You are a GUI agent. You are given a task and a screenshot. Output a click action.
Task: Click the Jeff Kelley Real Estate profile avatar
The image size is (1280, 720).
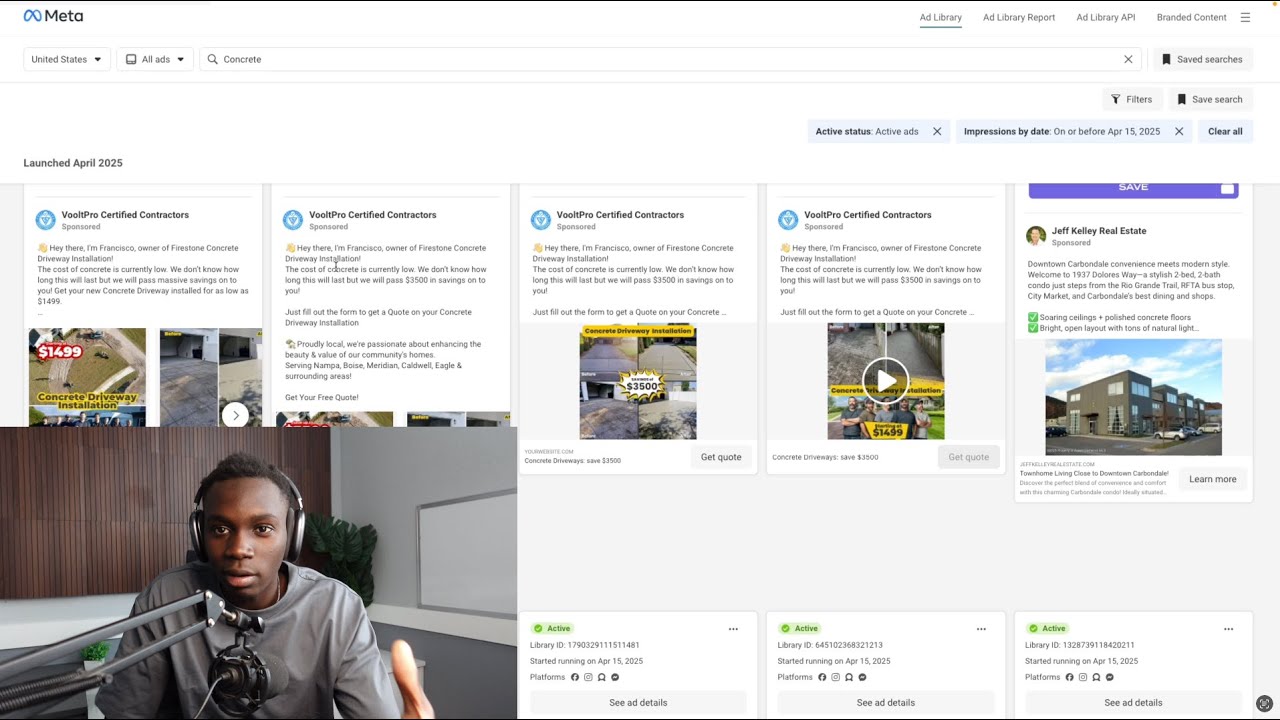[x=1036, y=236]
